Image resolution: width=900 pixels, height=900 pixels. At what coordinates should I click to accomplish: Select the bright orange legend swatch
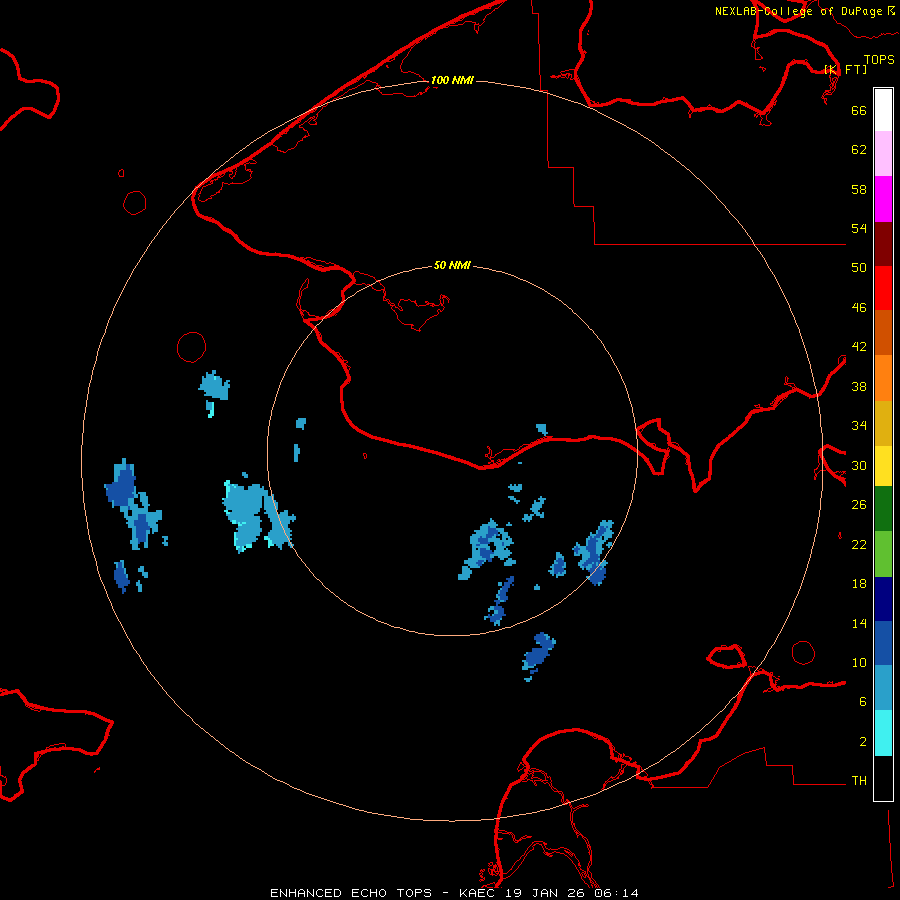point(883,378)
